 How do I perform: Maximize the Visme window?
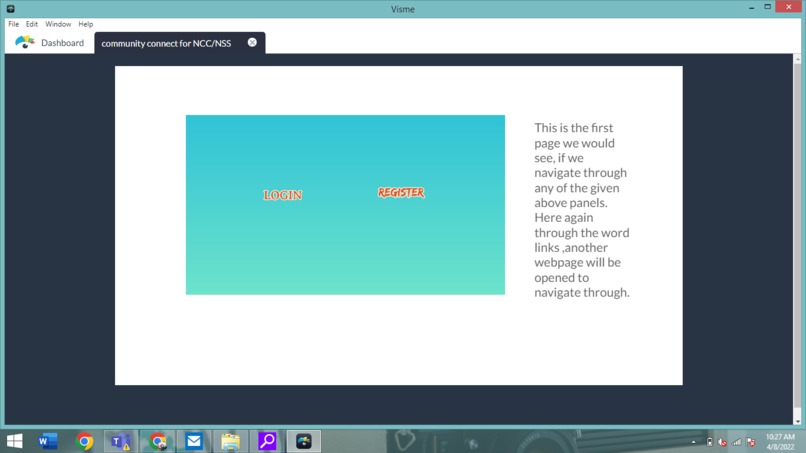coord(767,7)
